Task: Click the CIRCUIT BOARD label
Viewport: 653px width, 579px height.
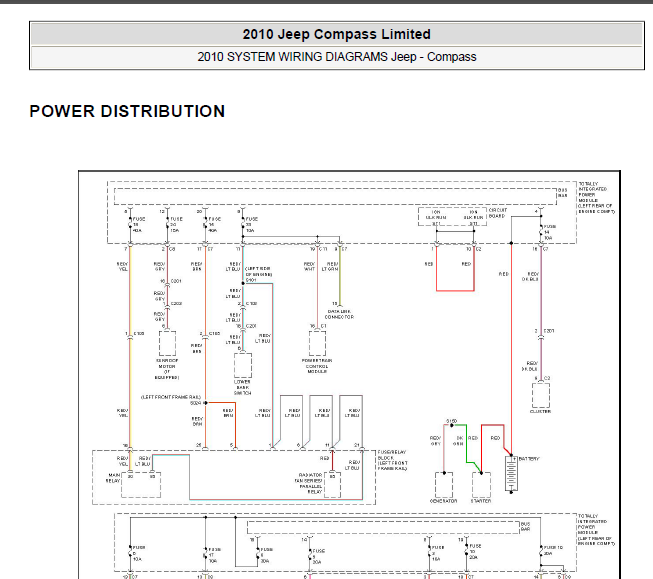Action: click(498, 213)
